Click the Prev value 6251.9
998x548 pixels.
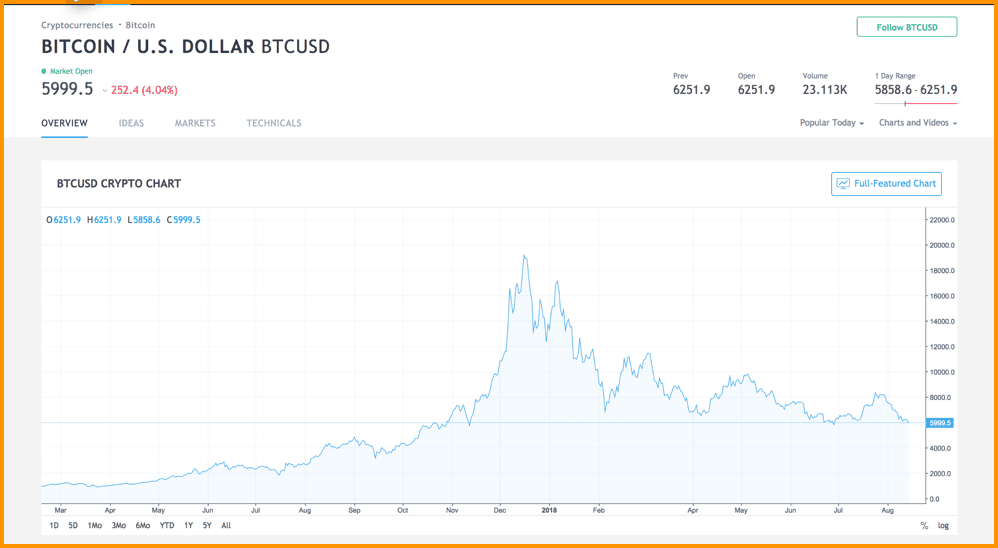[x=691, y=90]
